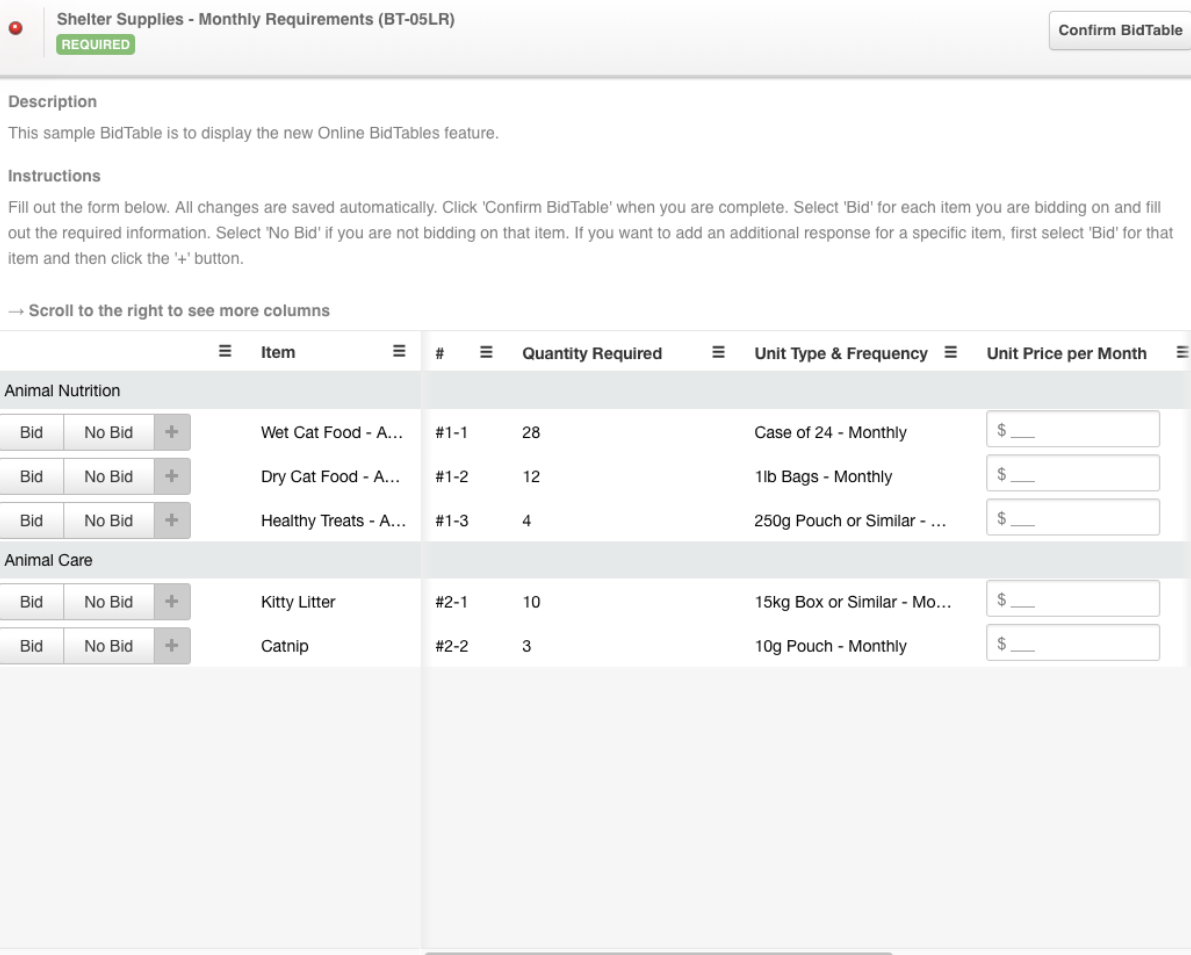Click the horizontal scrollbar at table bottom
The image size is (1191, 955).
[x=658, y=953]
